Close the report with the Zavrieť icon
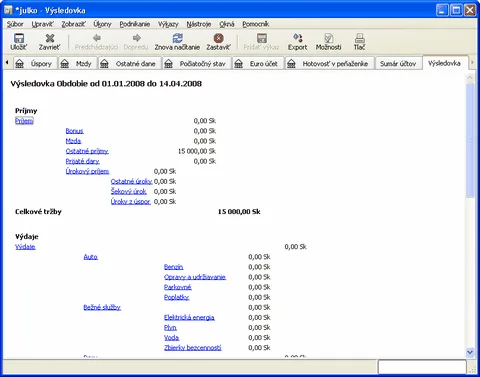This screenshot has width=480, height=377. pos(50,38)
